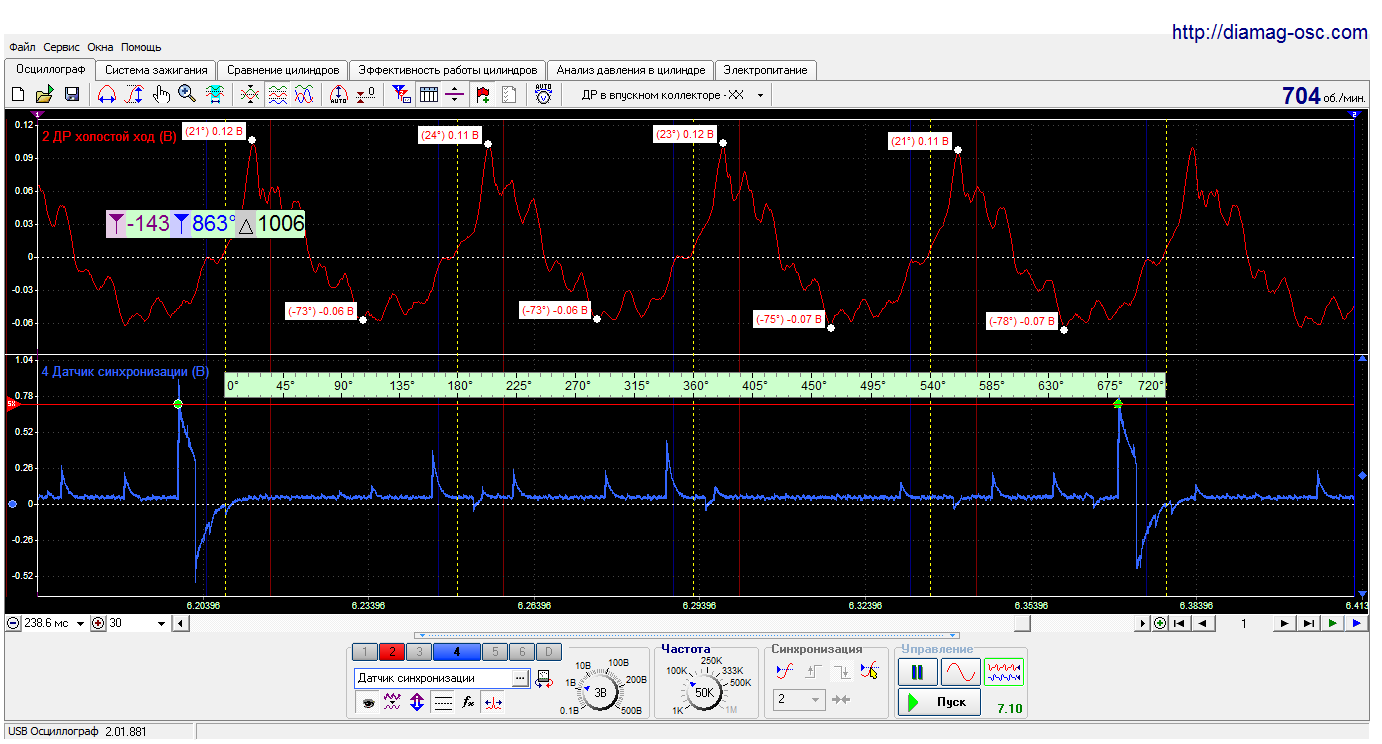Click the horizontal cursor line icon

[x=454, y=95]
